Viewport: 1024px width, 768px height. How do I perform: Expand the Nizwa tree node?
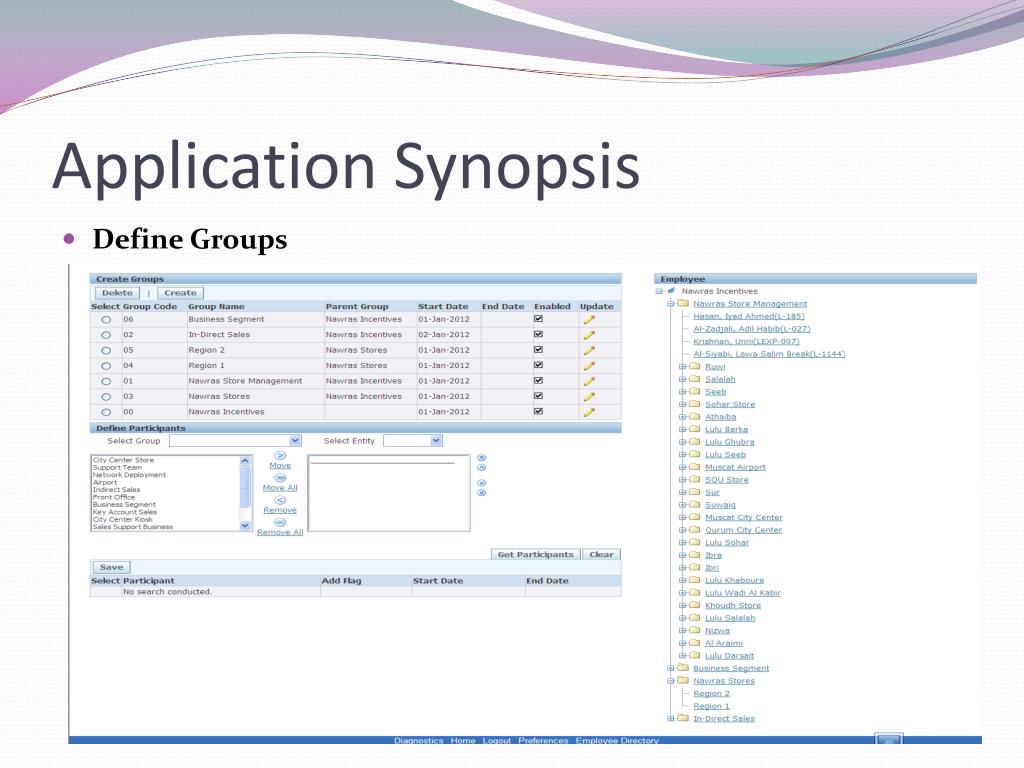click(x=682, y=630)
